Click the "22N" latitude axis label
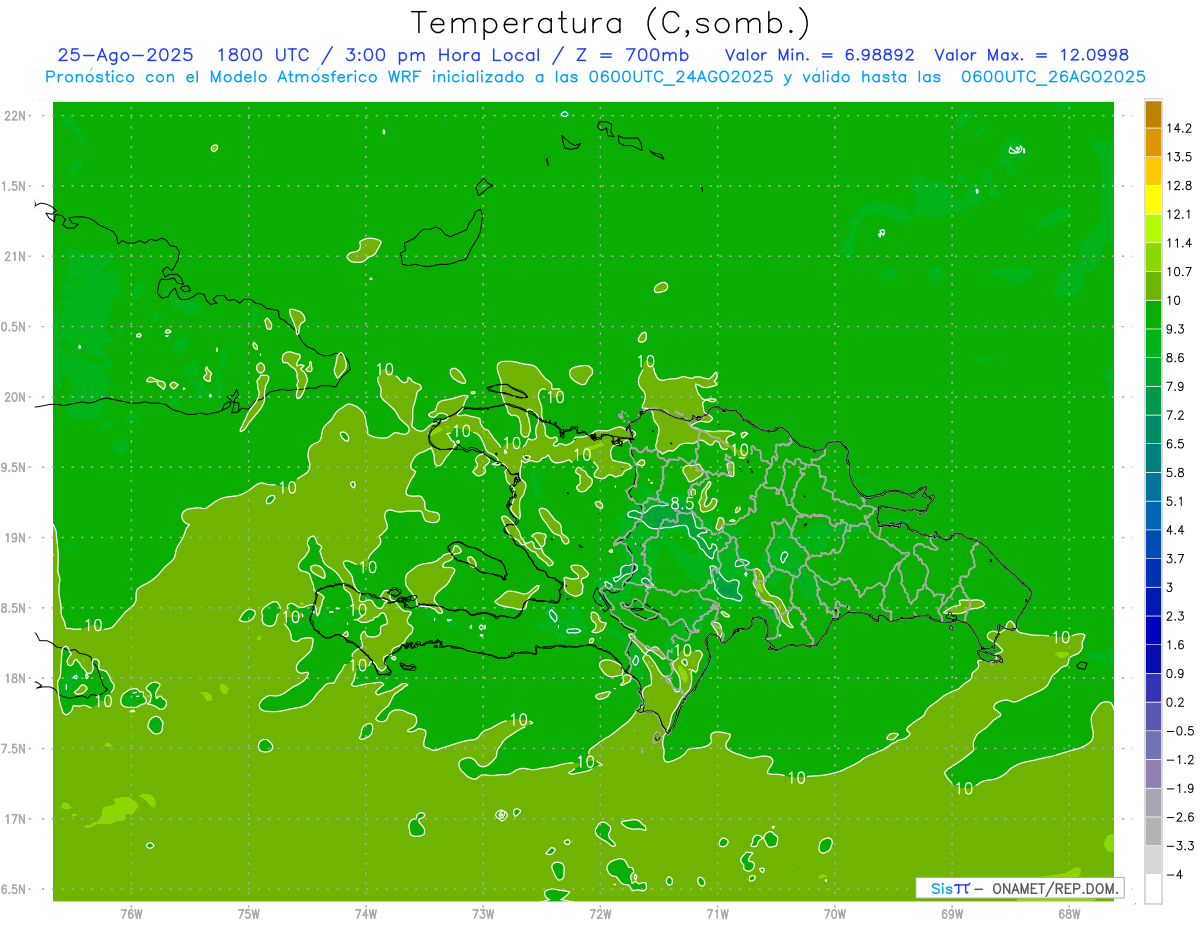 coord(14,115)
